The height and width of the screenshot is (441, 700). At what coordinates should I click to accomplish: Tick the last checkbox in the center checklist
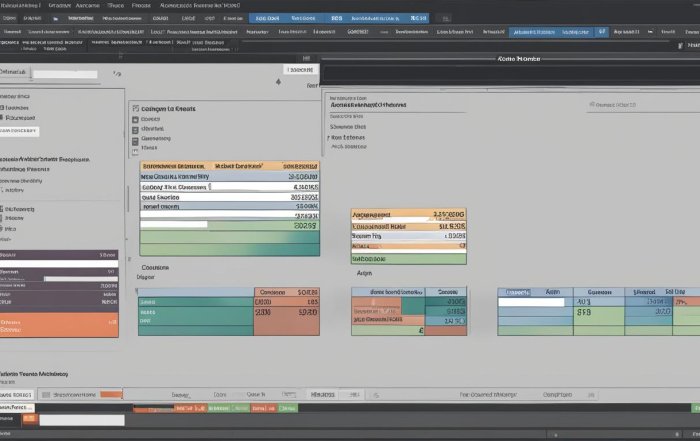pyautogui.click(x=135, y=151)
